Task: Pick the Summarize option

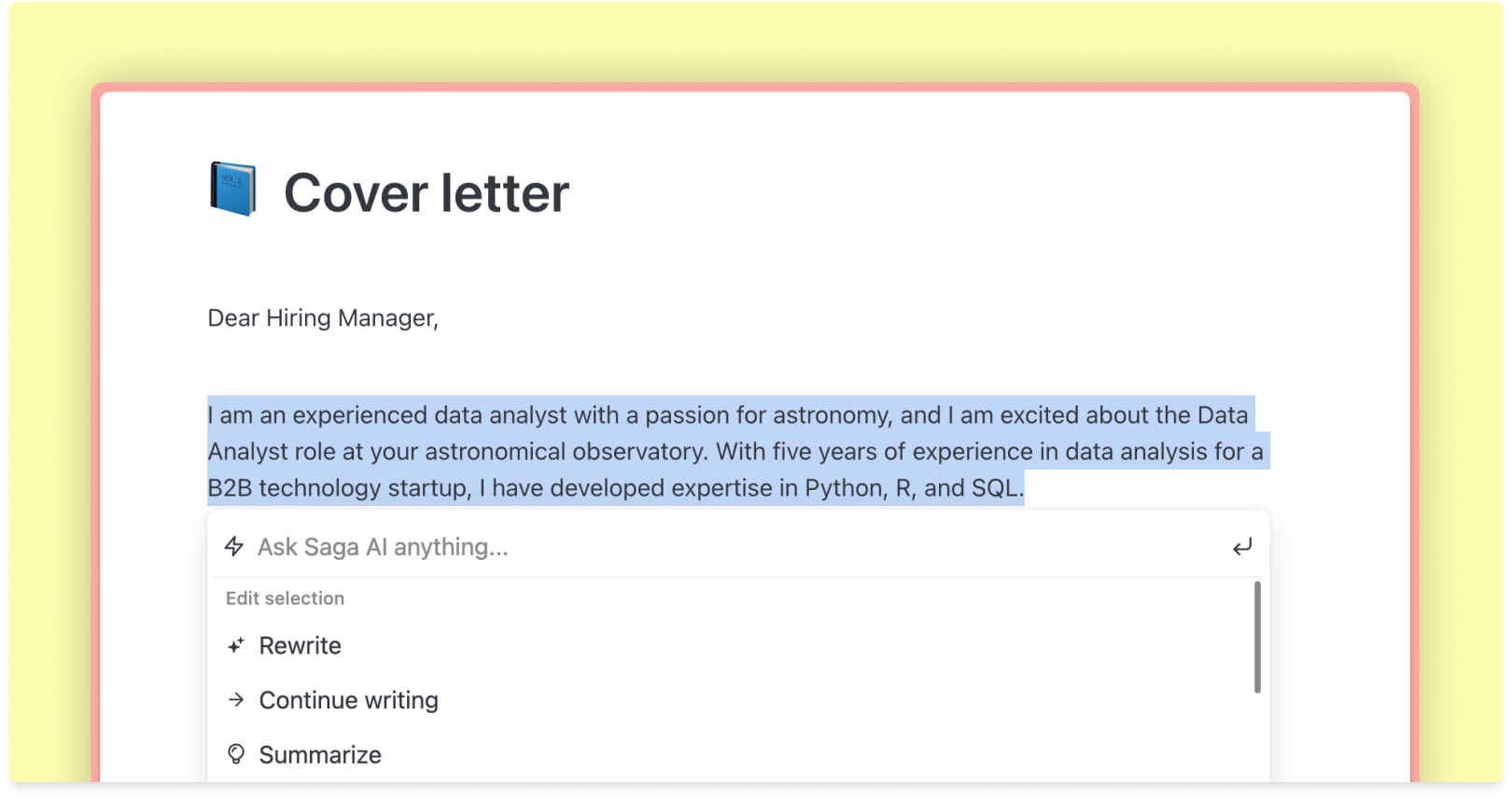Action: coord(320,754)
